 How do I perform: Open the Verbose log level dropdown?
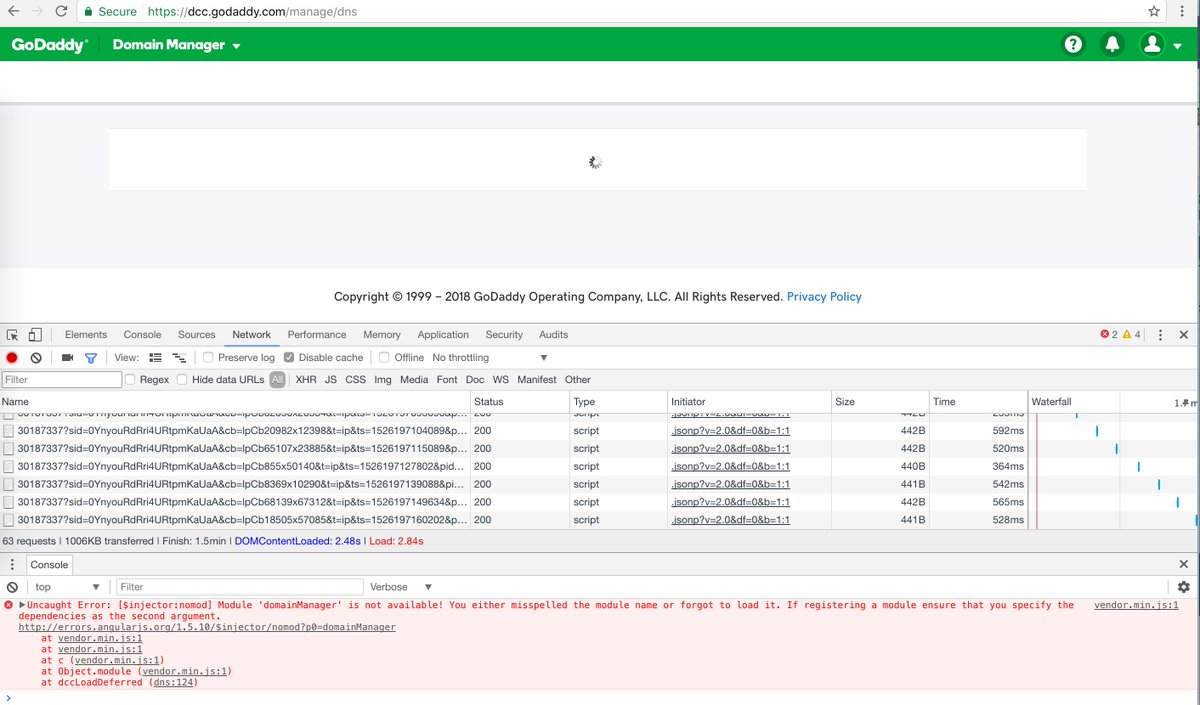(400, 587)
